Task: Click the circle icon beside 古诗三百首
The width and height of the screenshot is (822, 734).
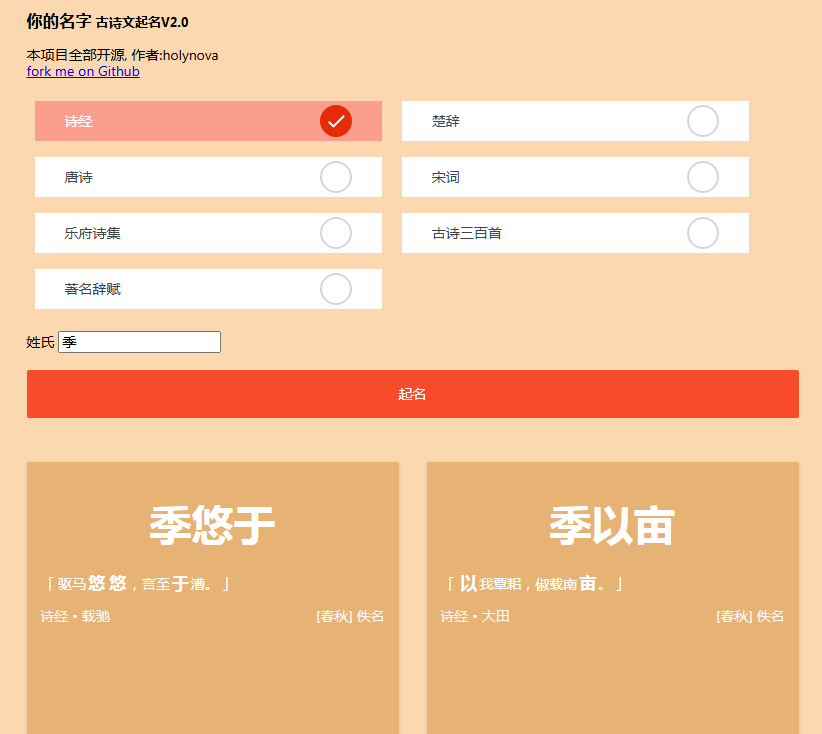Action: point(703,233)
